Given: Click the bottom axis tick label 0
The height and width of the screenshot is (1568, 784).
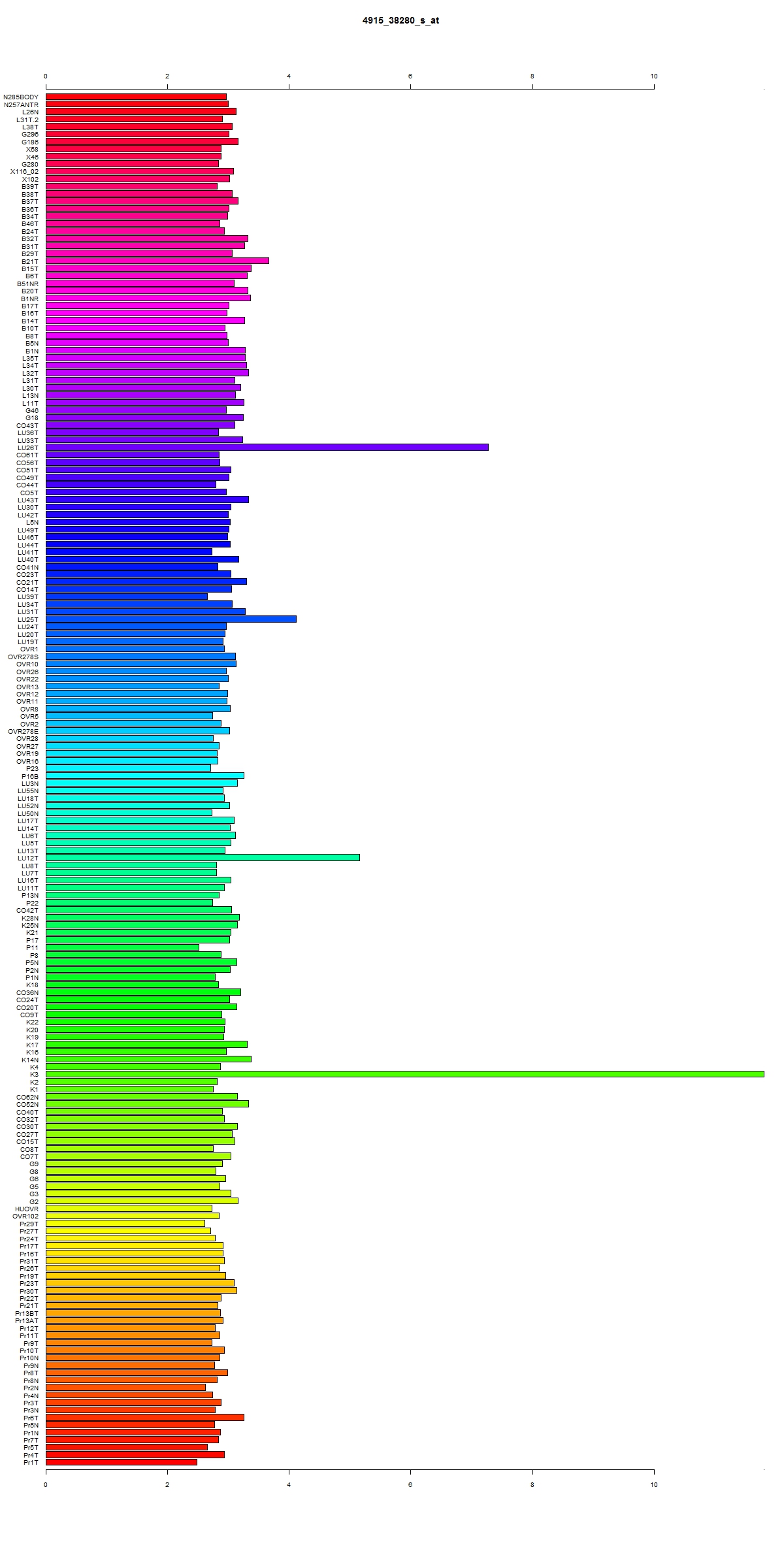Looking at the screenshot, I should pyautogui.click(x=46, y=1484).
